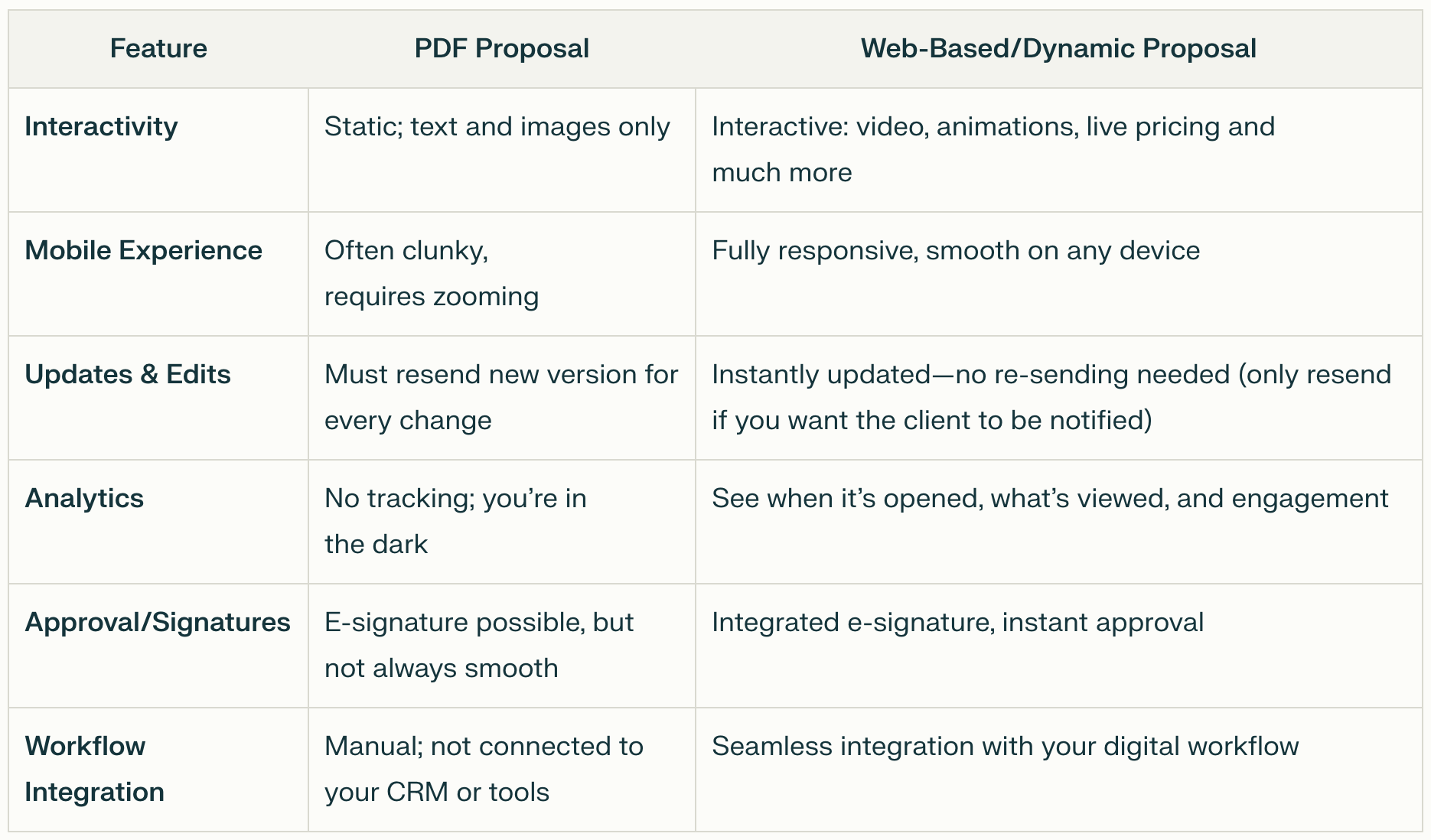The height and width of the screenshot is (840, 1431).
Task: Select the Interactivity row label
Action: pos(101,126)
